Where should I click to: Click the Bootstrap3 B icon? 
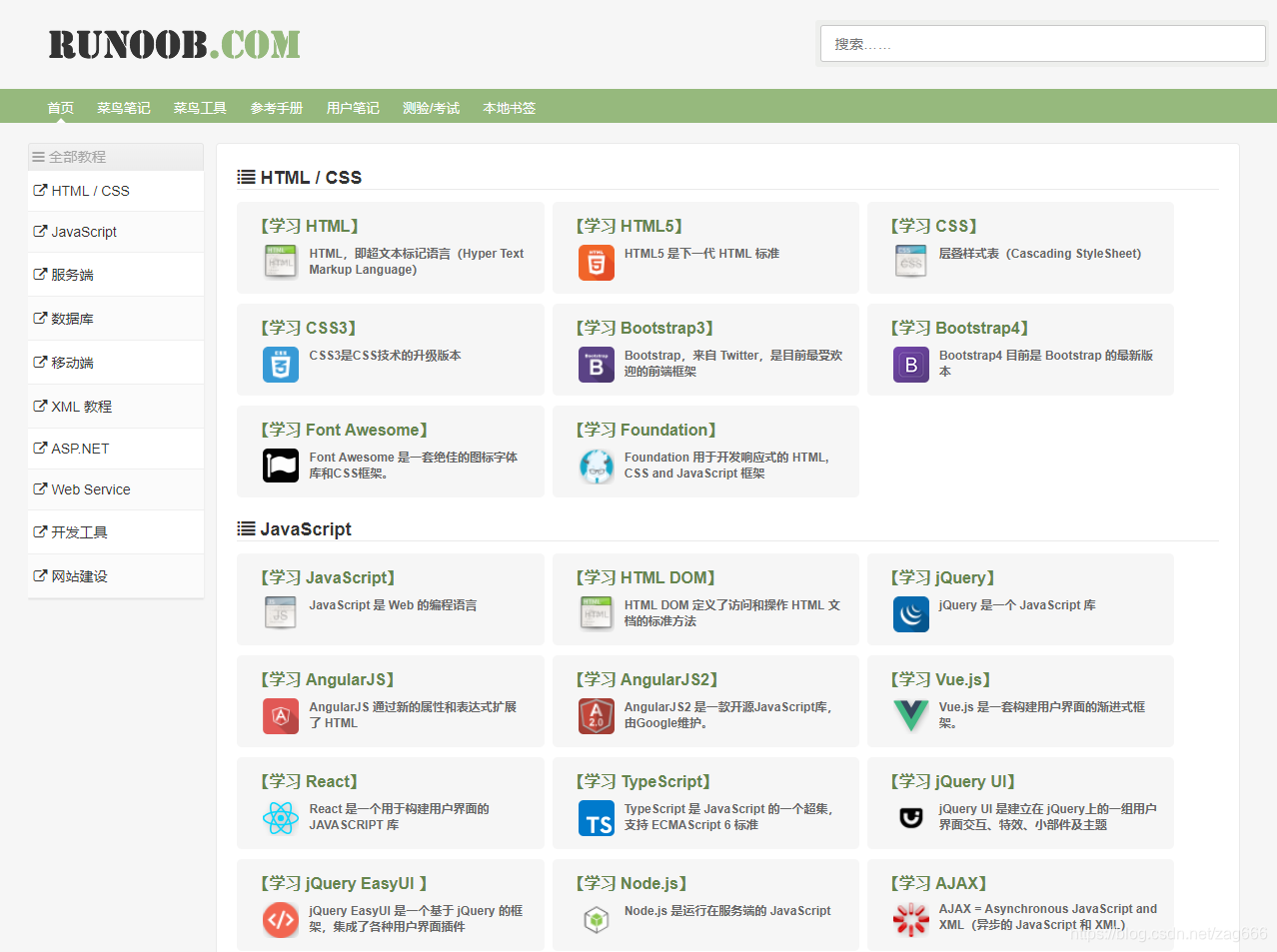coord(597,365)
